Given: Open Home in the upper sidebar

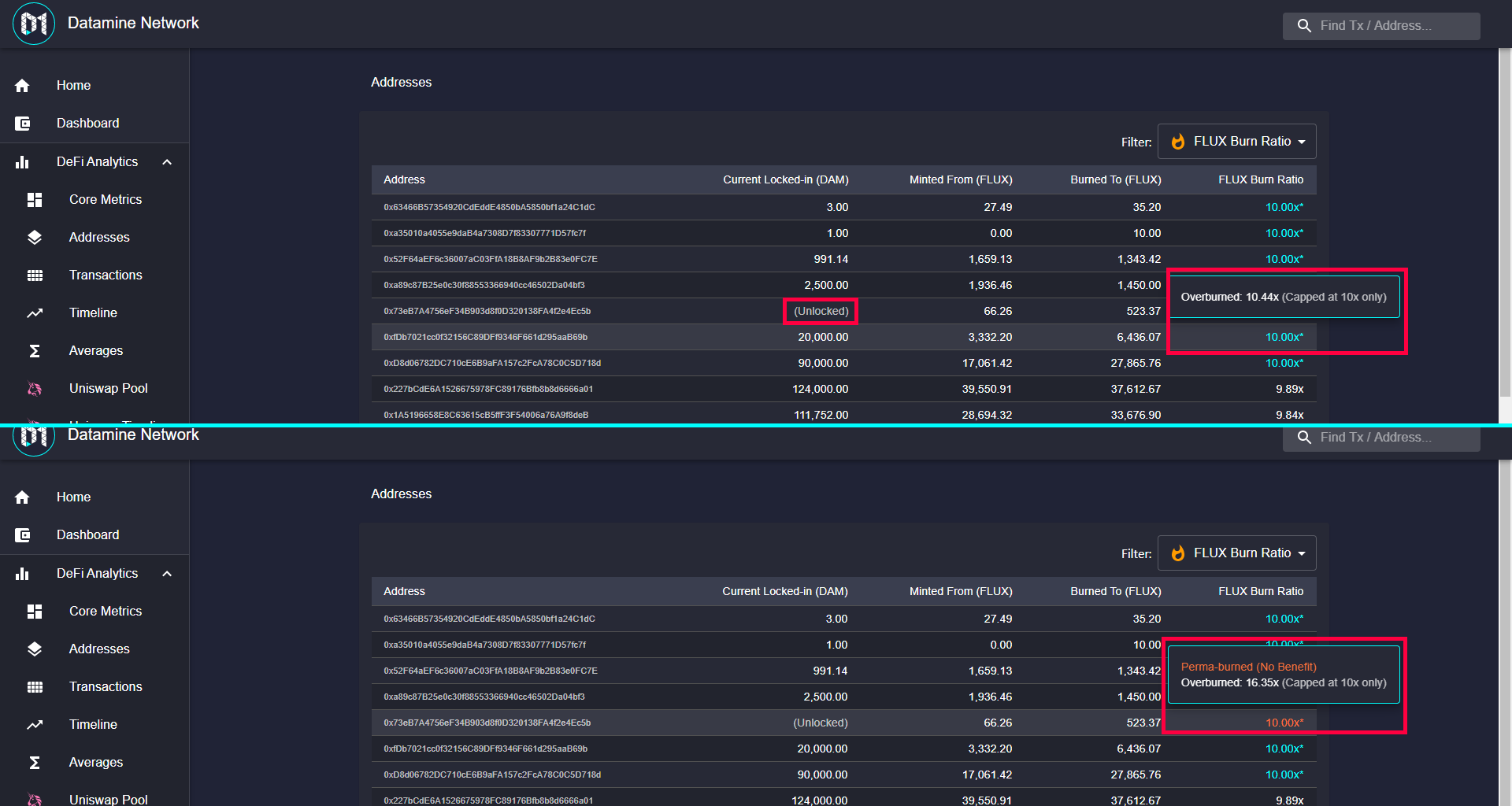Looking at the screenshot, I should click(94, 86).
